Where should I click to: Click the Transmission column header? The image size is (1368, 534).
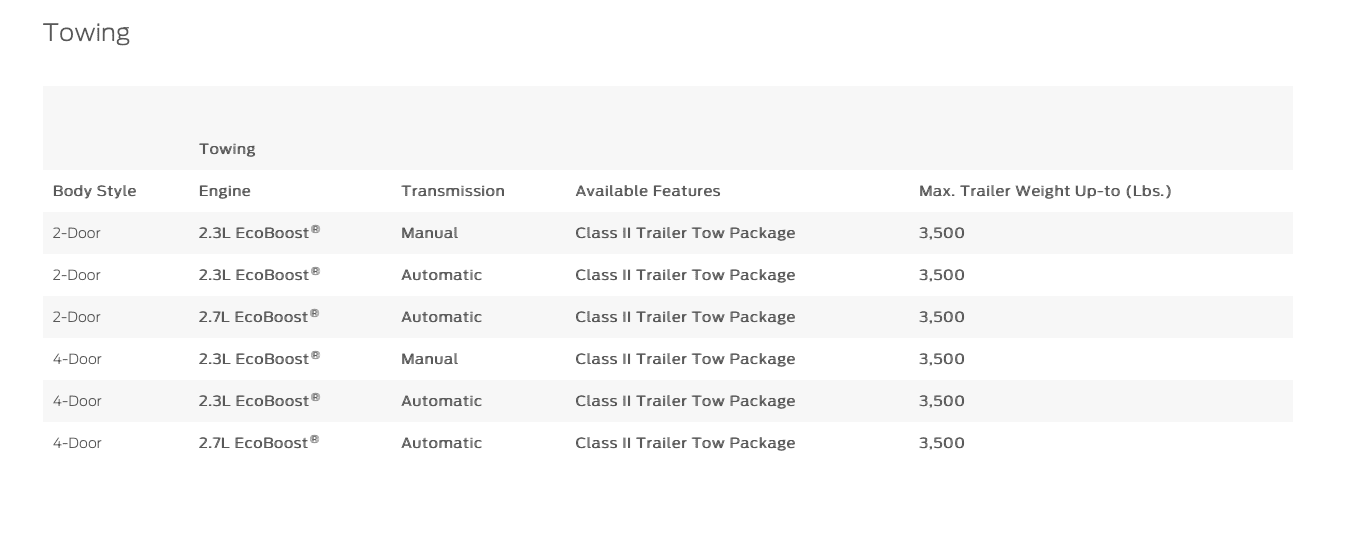pos(453,191)
